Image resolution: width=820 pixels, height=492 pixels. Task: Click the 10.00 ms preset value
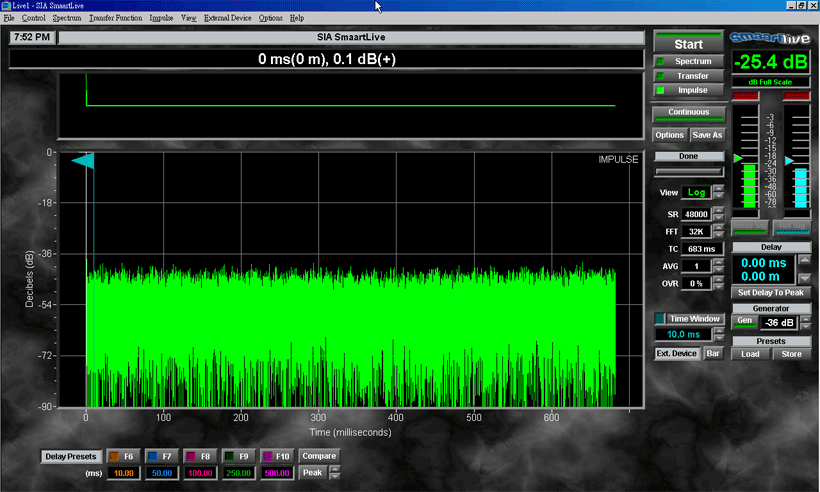click(123, 473)
